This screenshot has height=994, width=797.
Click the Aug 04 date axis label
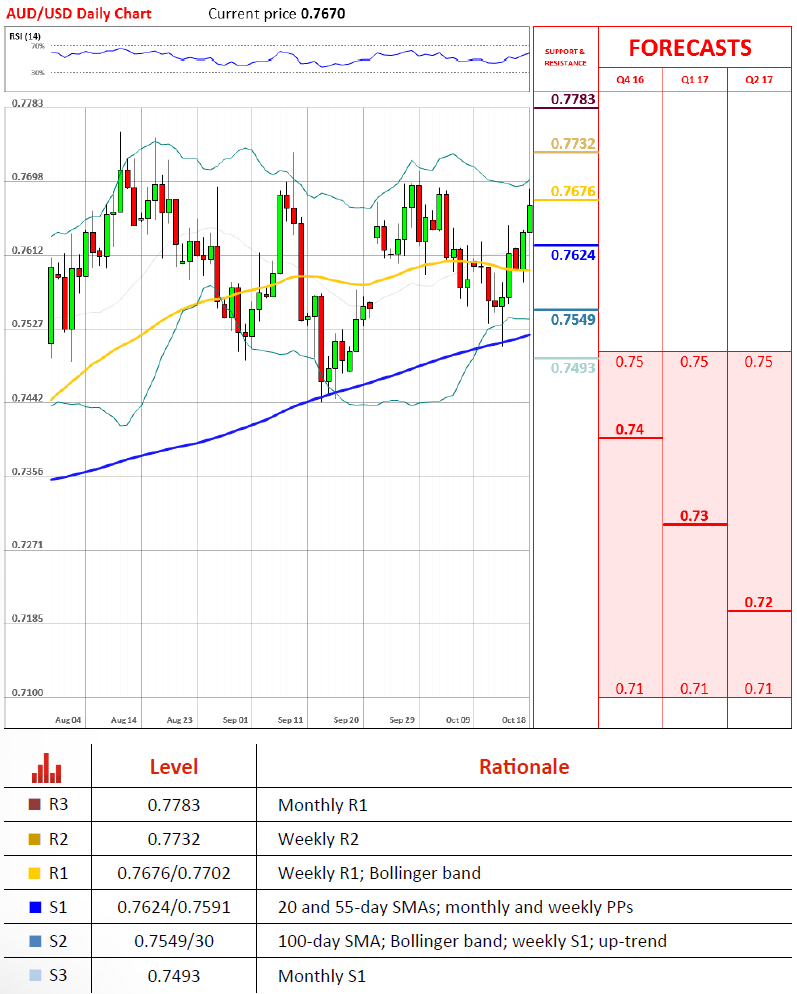[68, 720]
